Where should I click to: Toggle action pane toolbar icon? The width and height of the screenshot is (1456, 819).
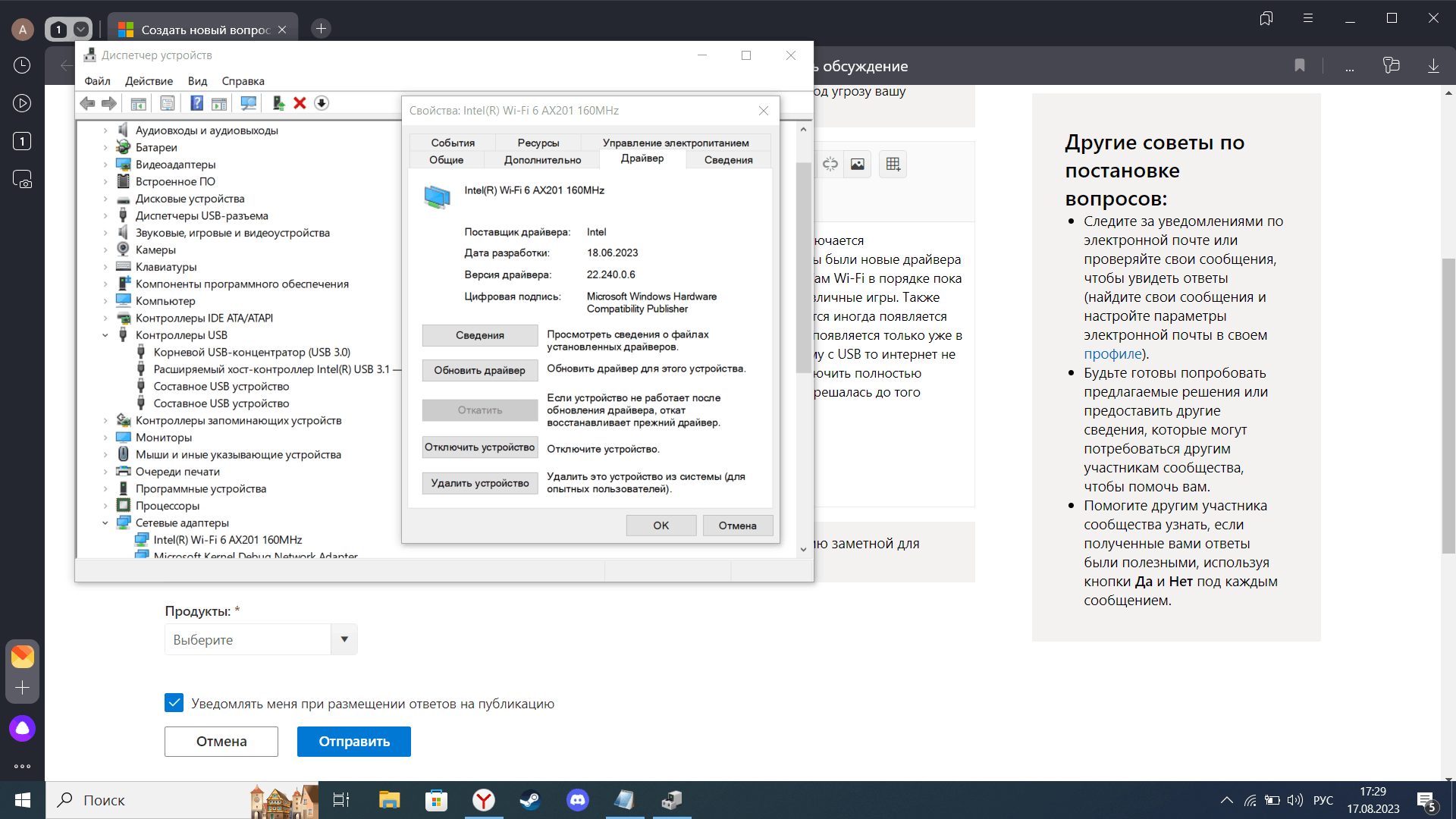pyautogui.click(x=219, y=103)
